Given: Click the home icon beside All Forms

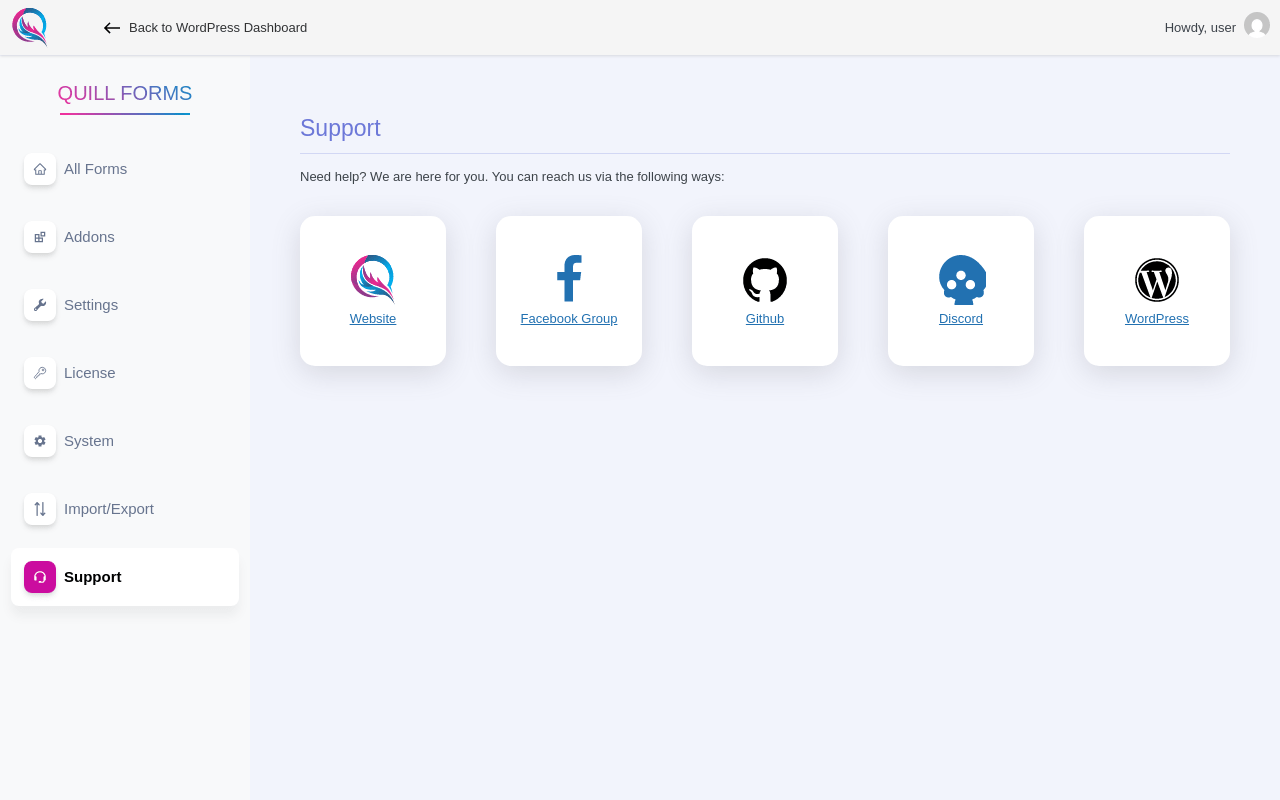Looking at the screenshot, I should pyautogui.click(x=40, y=169).
